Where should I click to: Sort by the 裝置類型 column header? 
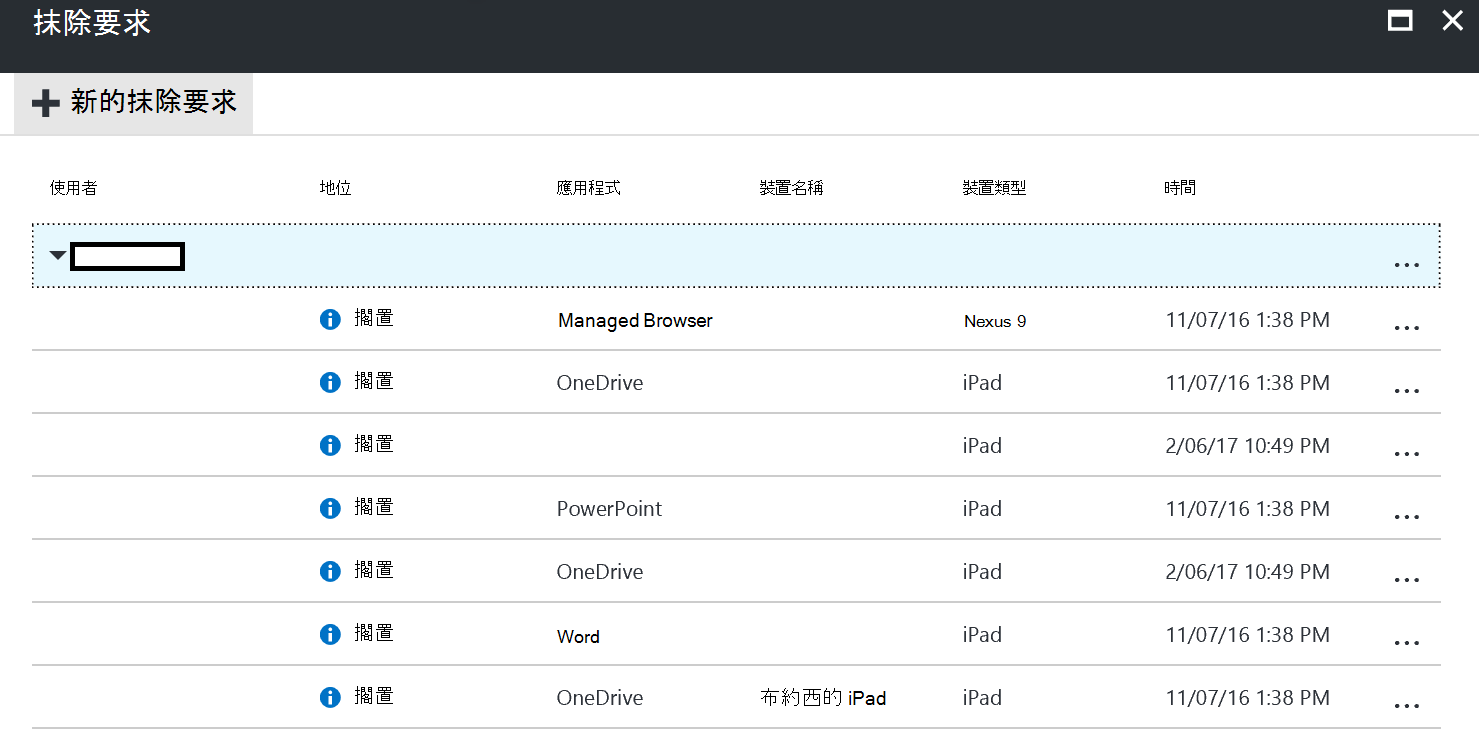(994, 188)
